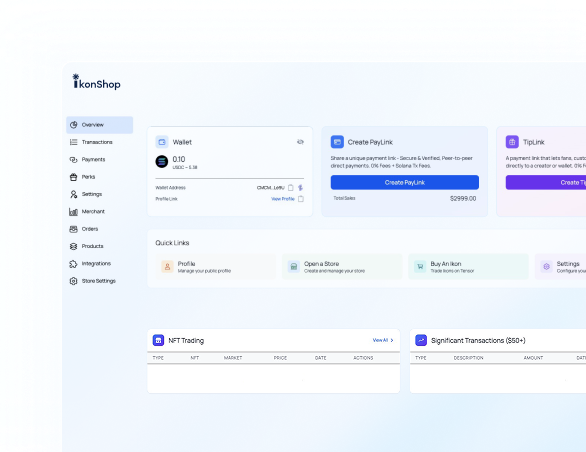Click TYPE column header in NFT Trading

tap(158, 358)
